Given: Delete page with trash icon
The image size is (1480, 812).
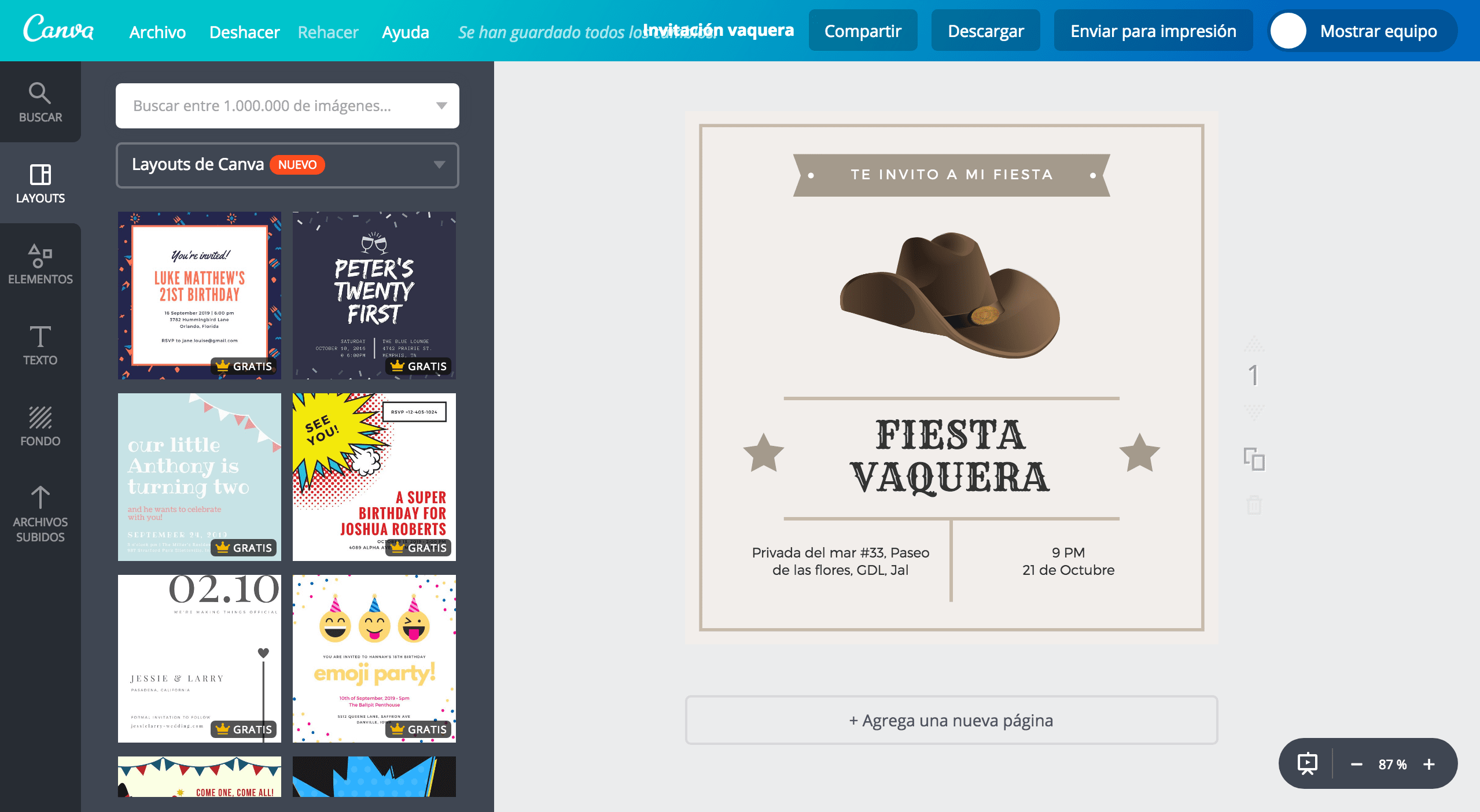Looking at the screenshot, I should (x=1254, y=504).
